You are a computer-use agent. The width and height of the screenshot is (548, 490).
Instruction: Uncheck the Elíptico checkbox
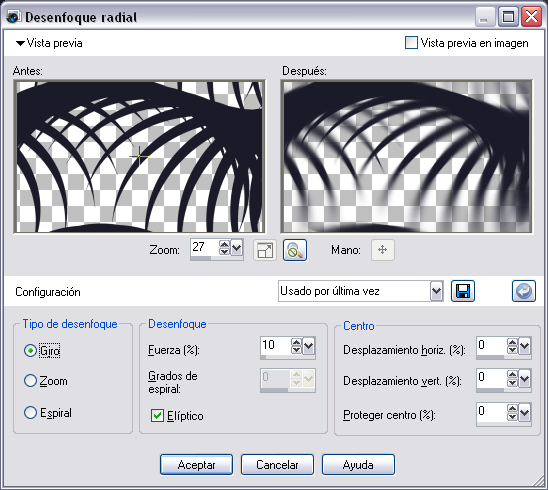(x=157, y=416)
